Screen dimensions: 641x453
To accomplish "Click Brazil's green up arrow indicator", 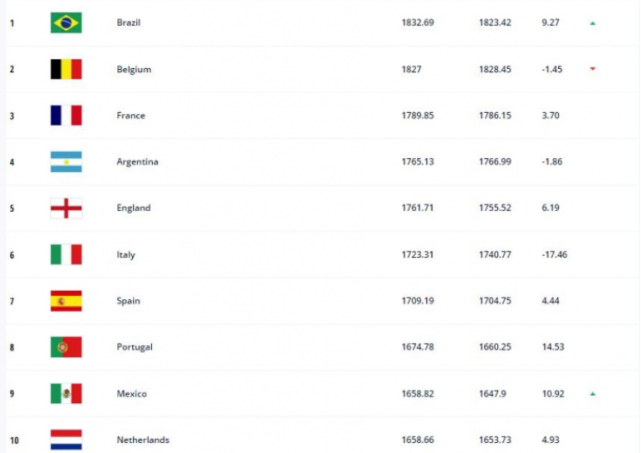I will click(x=592, y=23).
